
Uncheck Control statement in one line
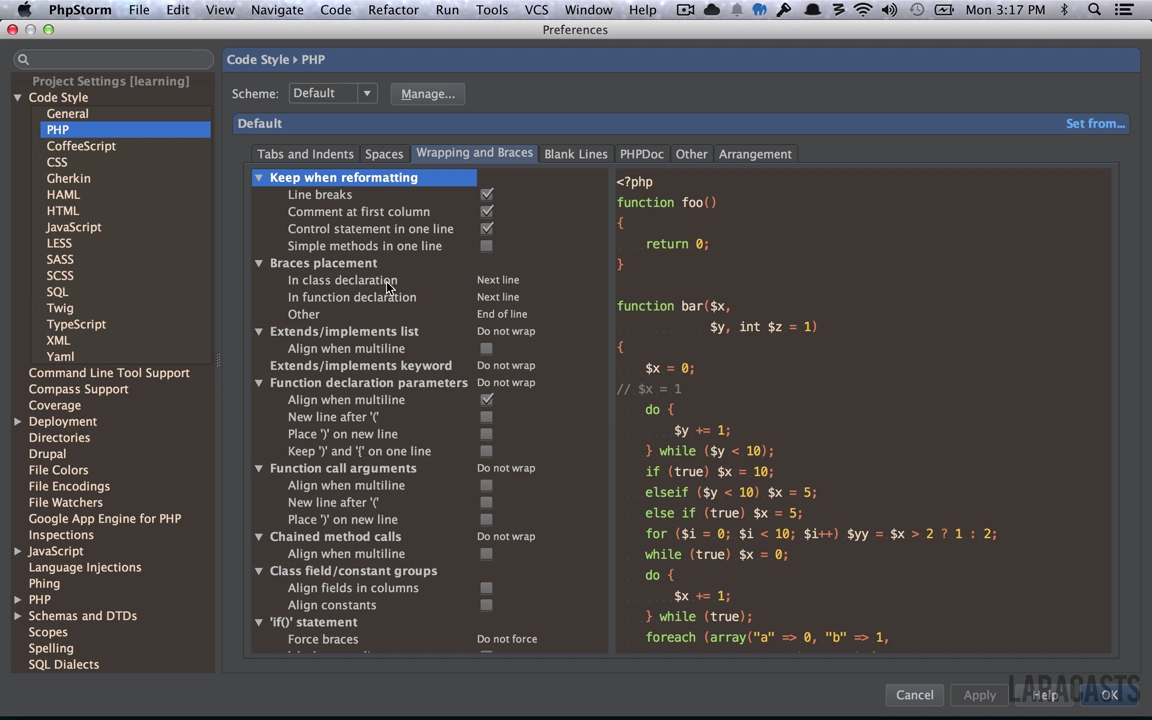click(486, 228)
